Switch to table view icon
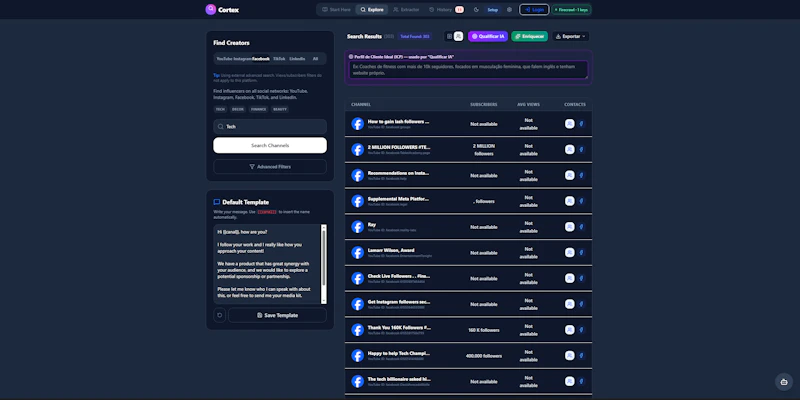This screenshot has width=800, height=400. [x=449, y=36]
